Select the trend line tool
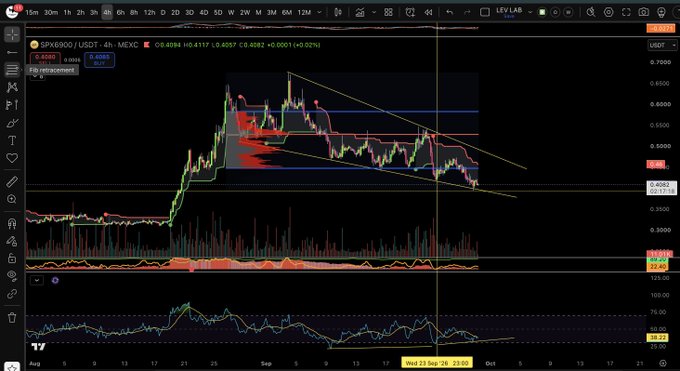Screen dimensions: 680x371 (12, 52)
